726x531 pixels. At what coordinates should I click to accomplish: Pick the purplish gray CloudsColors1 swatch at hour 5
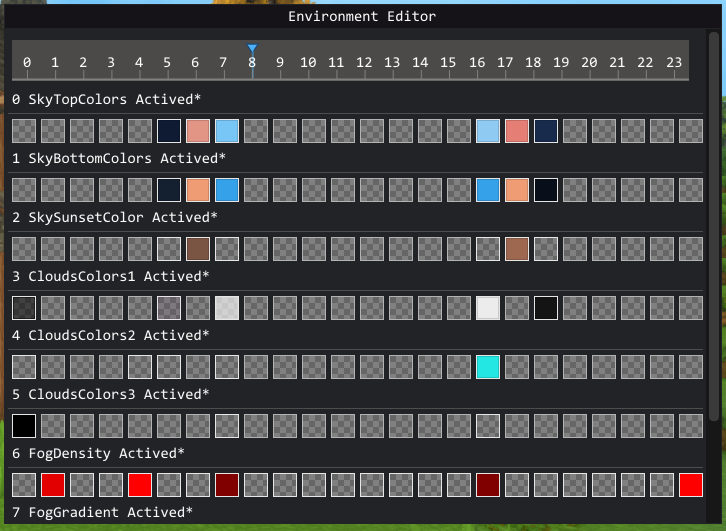169,308
